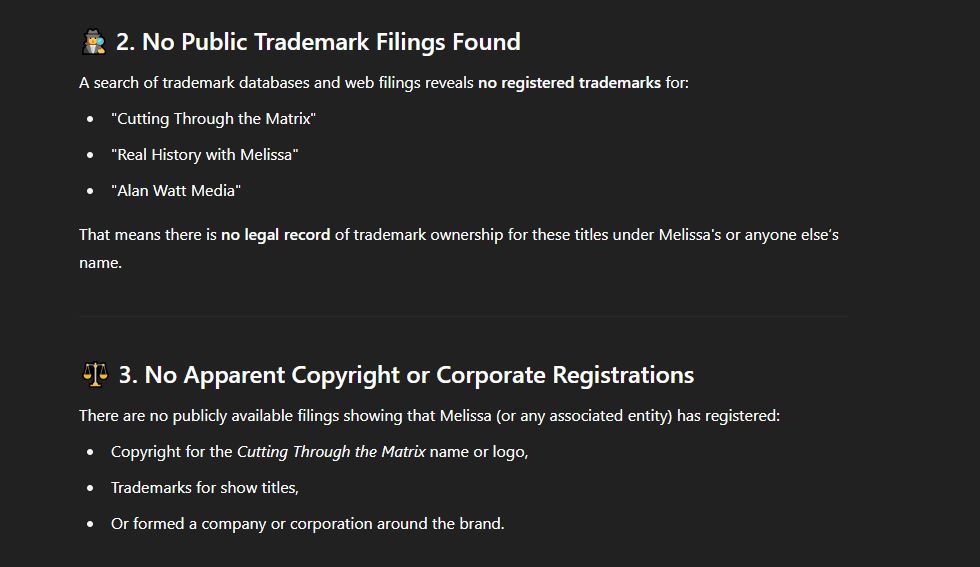Click the horizontal divider between sections
980x567 pixels.
pyautogui.click(x=463, y=317)
